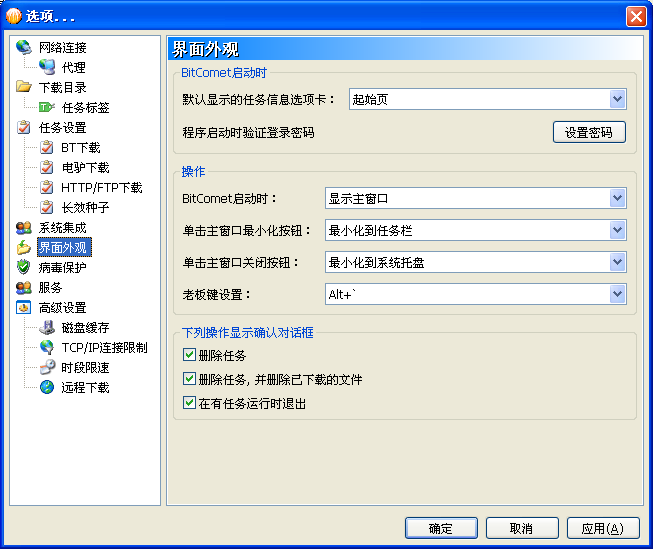This screenshot has width=653, height=549.
Task: Open 高级设置 settings page
Action: tap(62, 307)
